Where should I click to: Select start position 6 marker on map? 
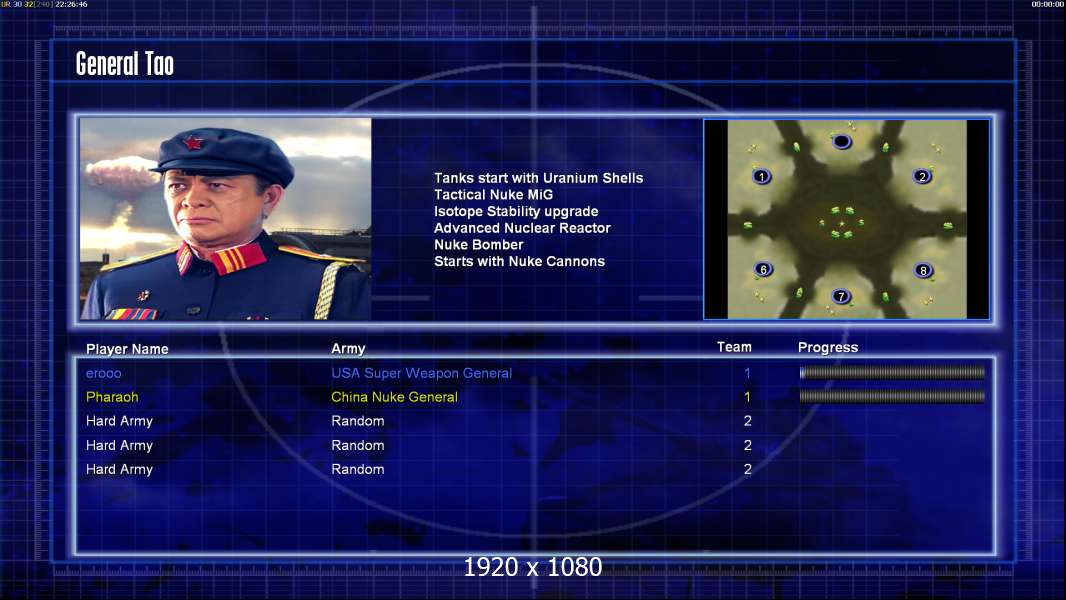[x=763, y=270]
